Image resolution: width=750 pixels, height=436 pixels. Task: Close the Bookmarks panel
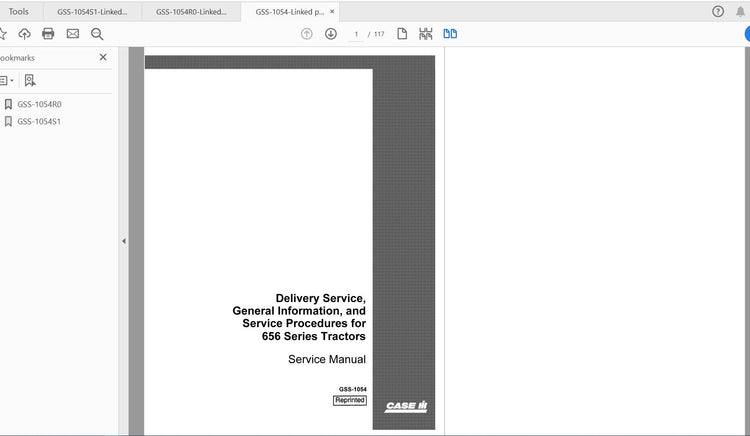click(103, 57)
